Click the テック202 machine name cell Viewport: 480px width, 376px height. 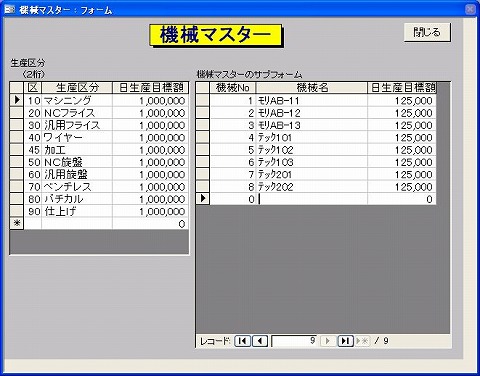pyautogui.click(x=312, y=187)
